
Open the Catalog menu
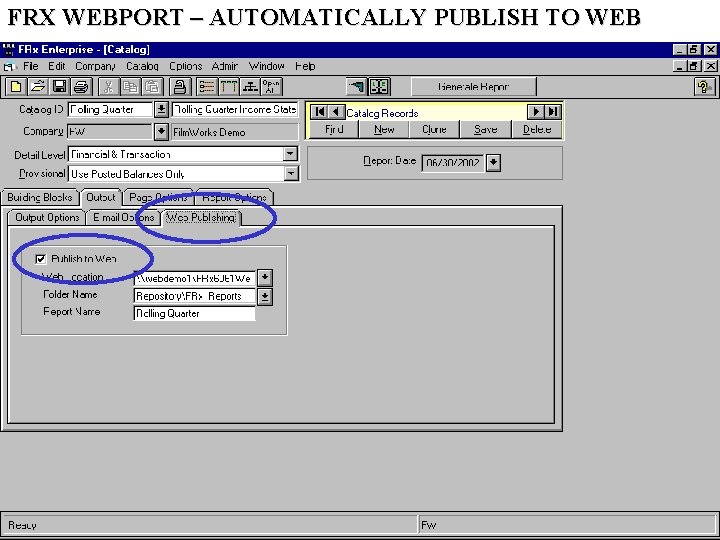coord(142,66)
